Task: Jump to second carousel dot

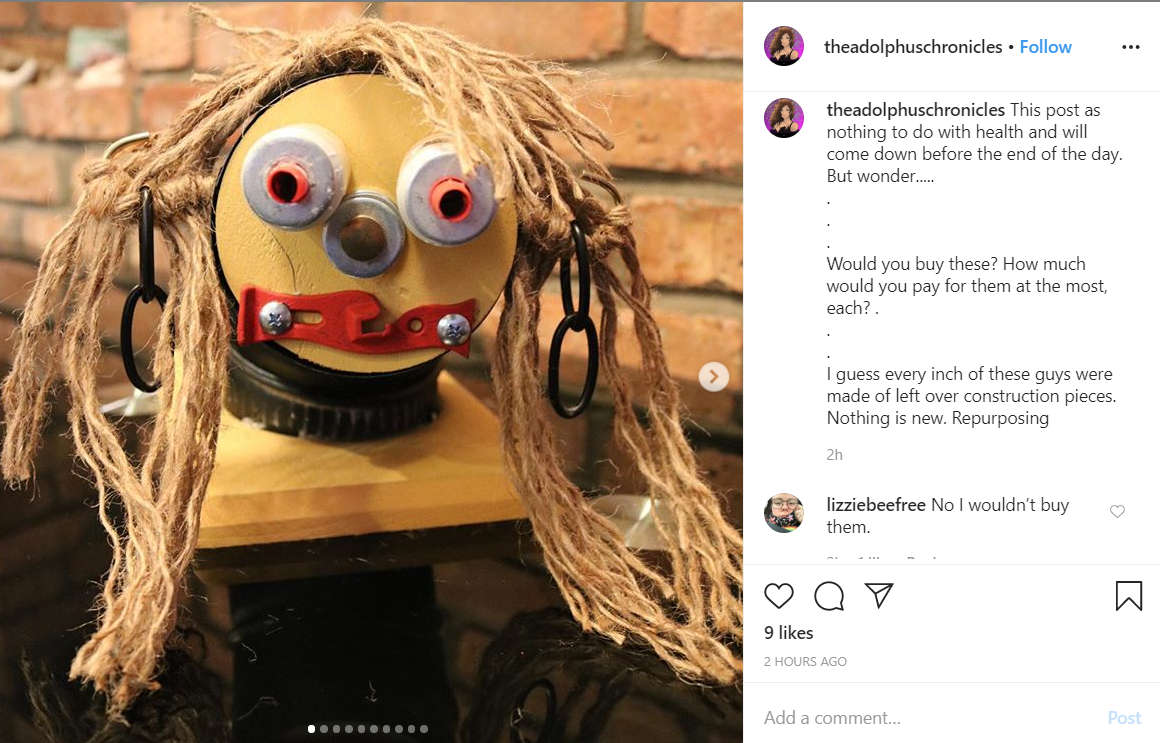Action: tap(323, 729)
